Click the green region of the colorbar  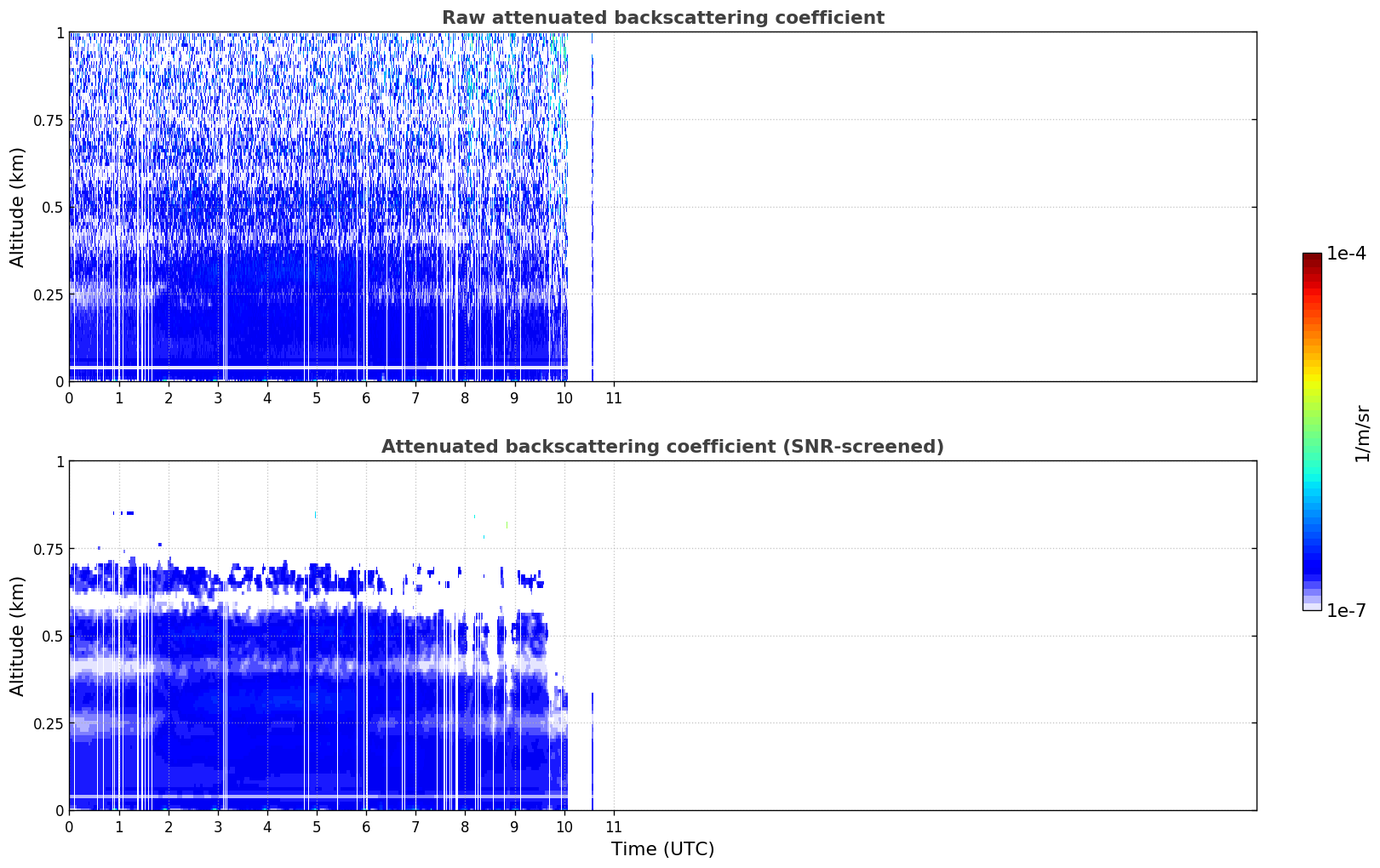[1312, 425]
